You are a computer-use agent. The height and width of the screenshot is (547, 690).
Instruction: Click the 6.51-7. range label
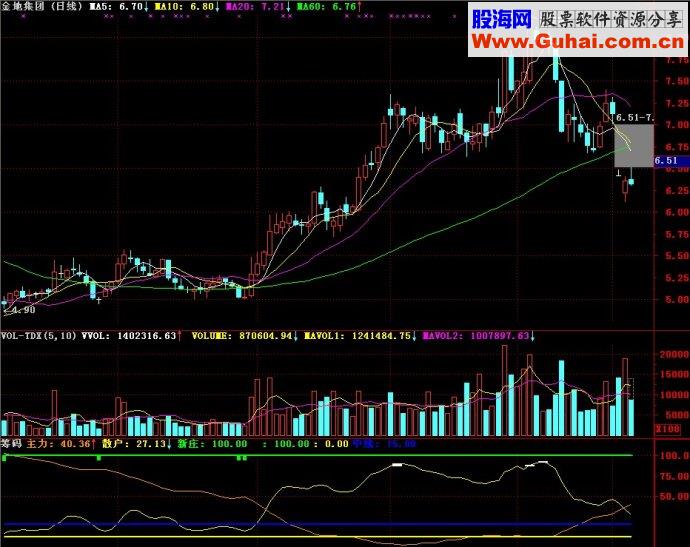[x=635, y=117]
